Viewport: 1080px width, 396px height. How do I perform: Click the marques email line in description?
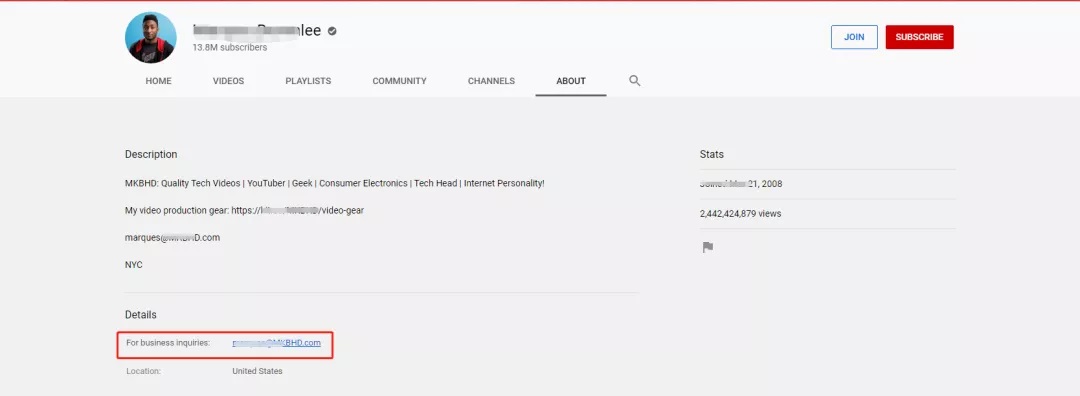[x=172, y=238]
